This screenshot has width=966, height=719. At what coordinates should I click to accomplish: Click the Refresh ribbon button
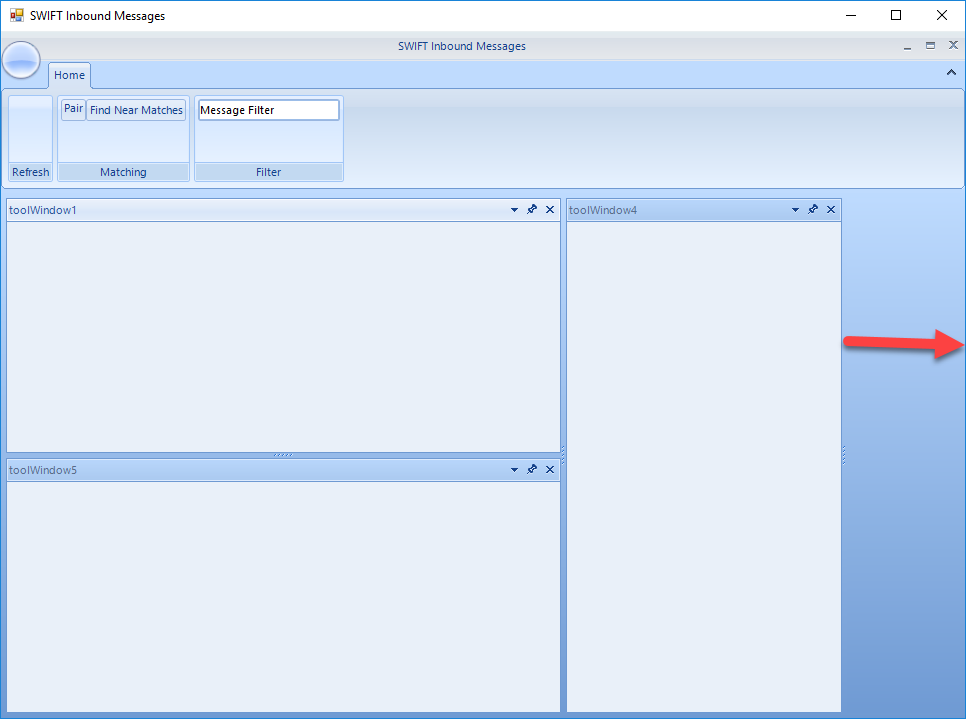tap(31, 139)
